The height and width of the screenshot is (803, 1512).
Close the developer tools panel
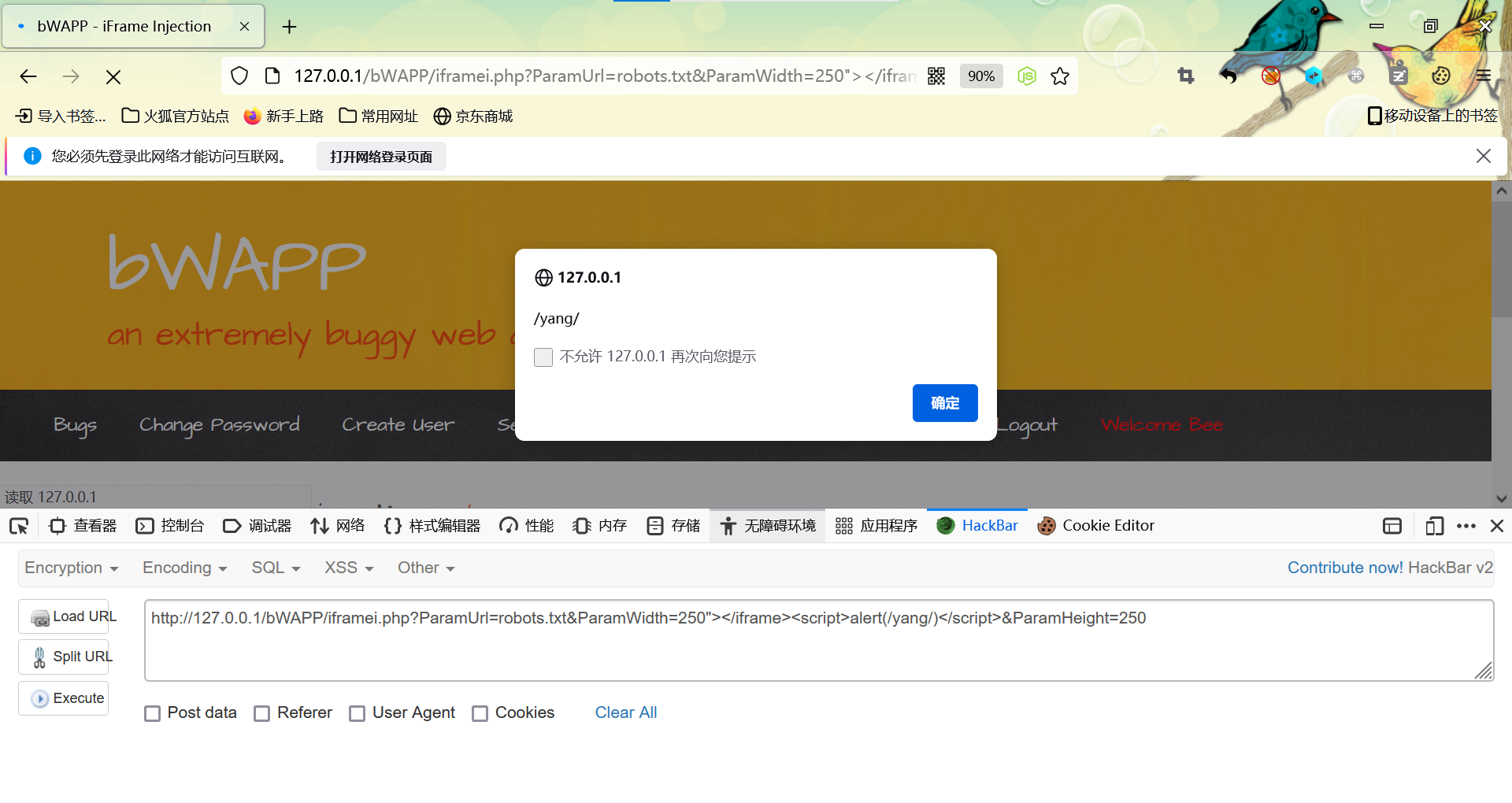1497,526
